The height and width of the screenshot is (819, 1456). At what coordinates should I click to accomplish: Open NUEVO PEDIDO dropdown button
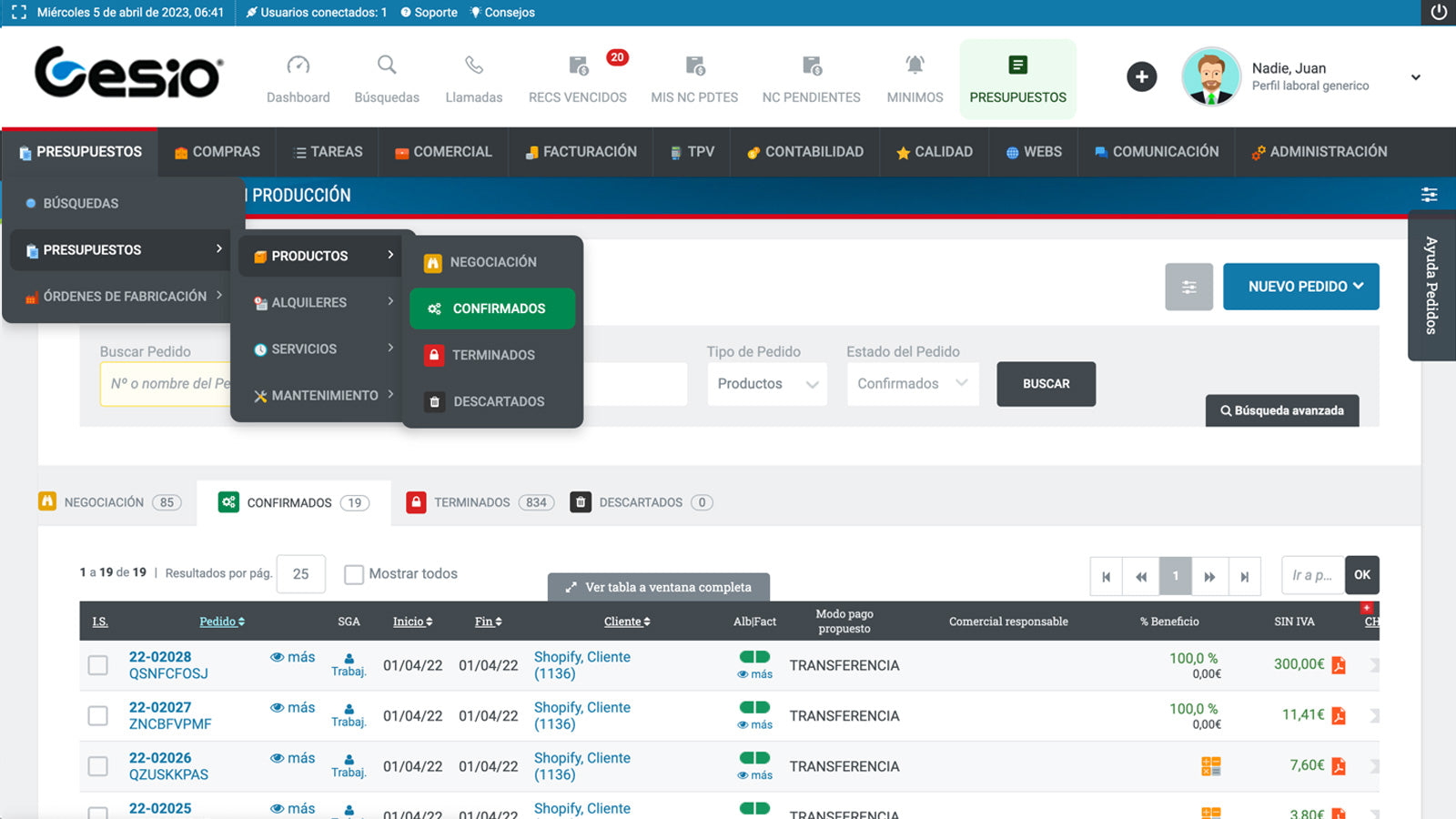1301,287
